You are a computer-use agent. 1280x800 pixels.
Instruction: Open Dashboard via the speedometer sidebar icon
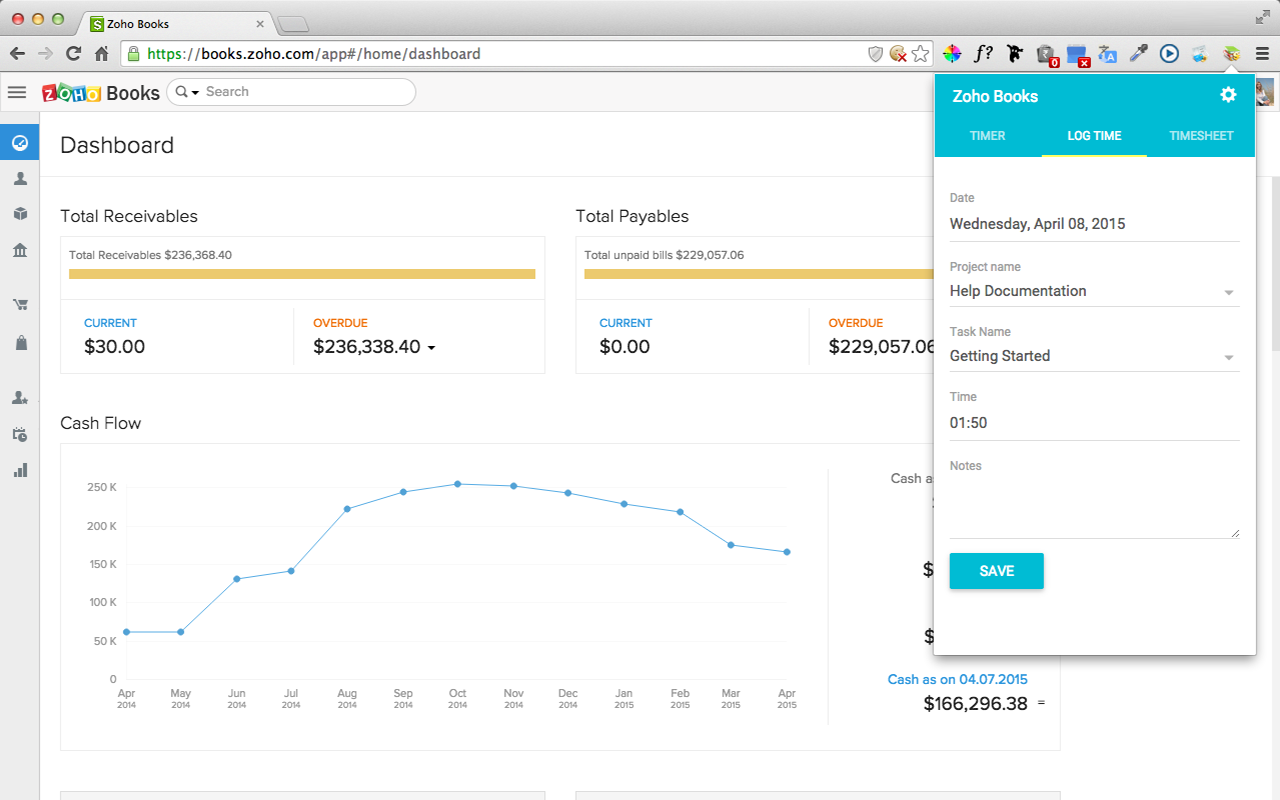19,142
